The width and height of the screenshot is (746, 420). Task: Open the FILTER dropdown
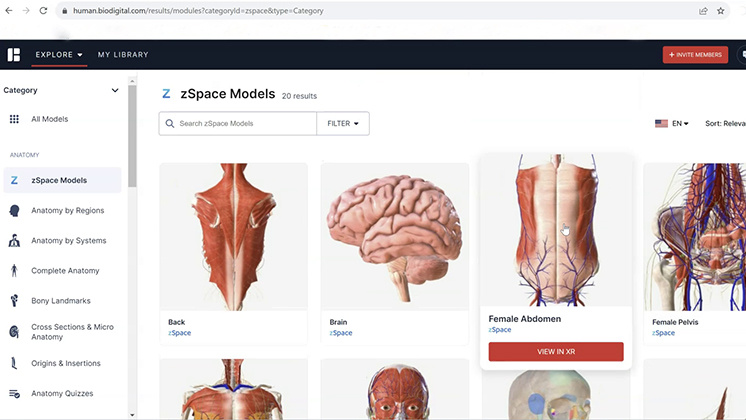point(343,124)
